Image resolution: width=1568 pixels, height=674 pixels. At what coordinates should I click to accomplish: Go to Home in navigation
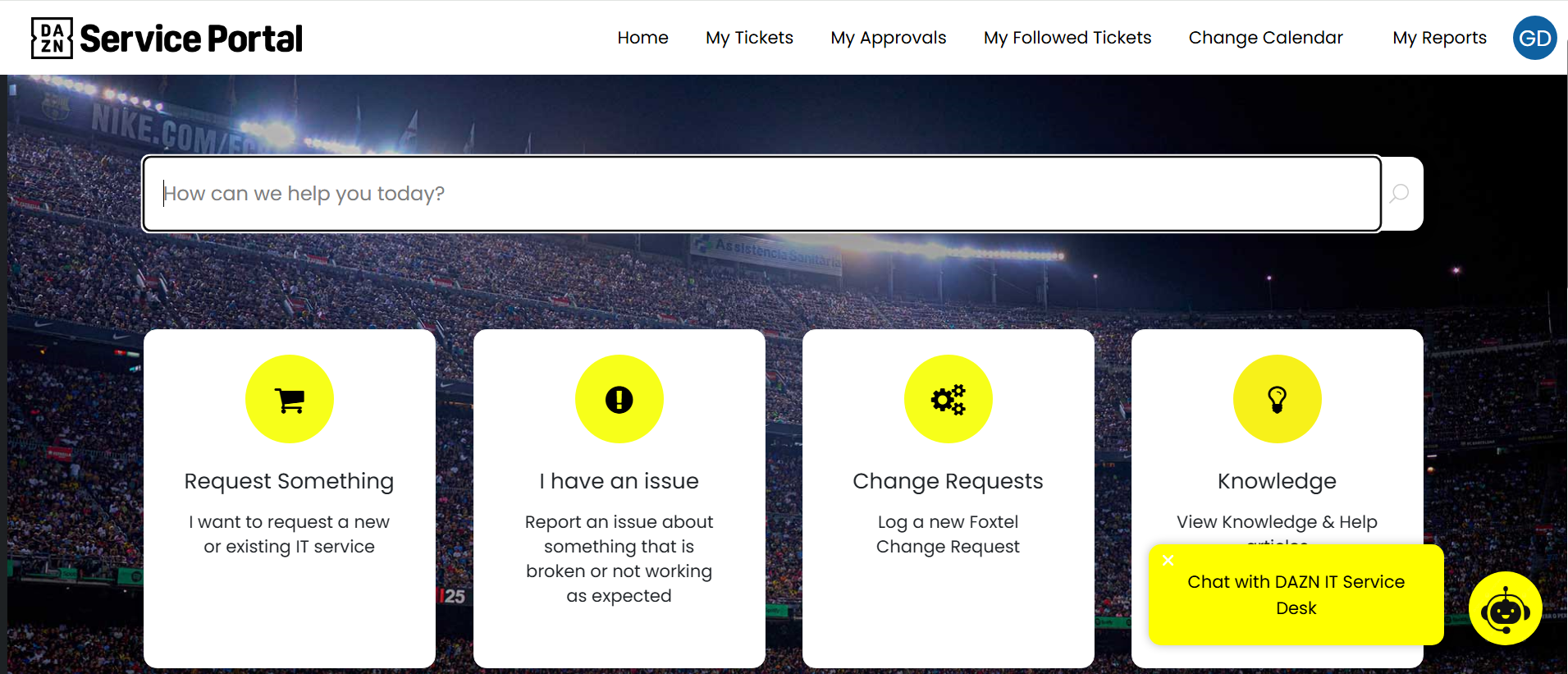tap(642, 38)
